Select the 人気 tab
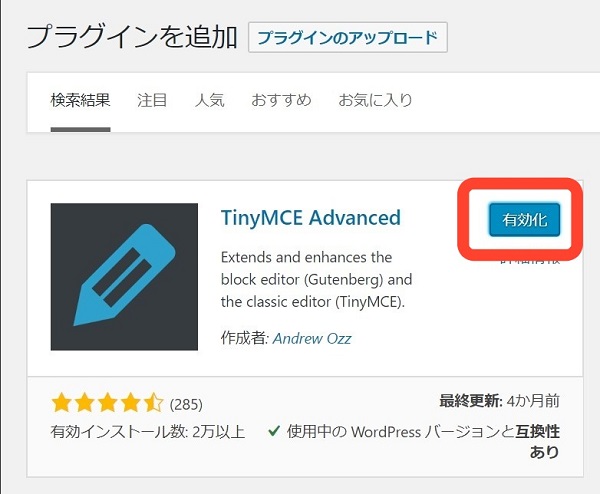Screen dimensions: 600x494 tap(209, 100)
